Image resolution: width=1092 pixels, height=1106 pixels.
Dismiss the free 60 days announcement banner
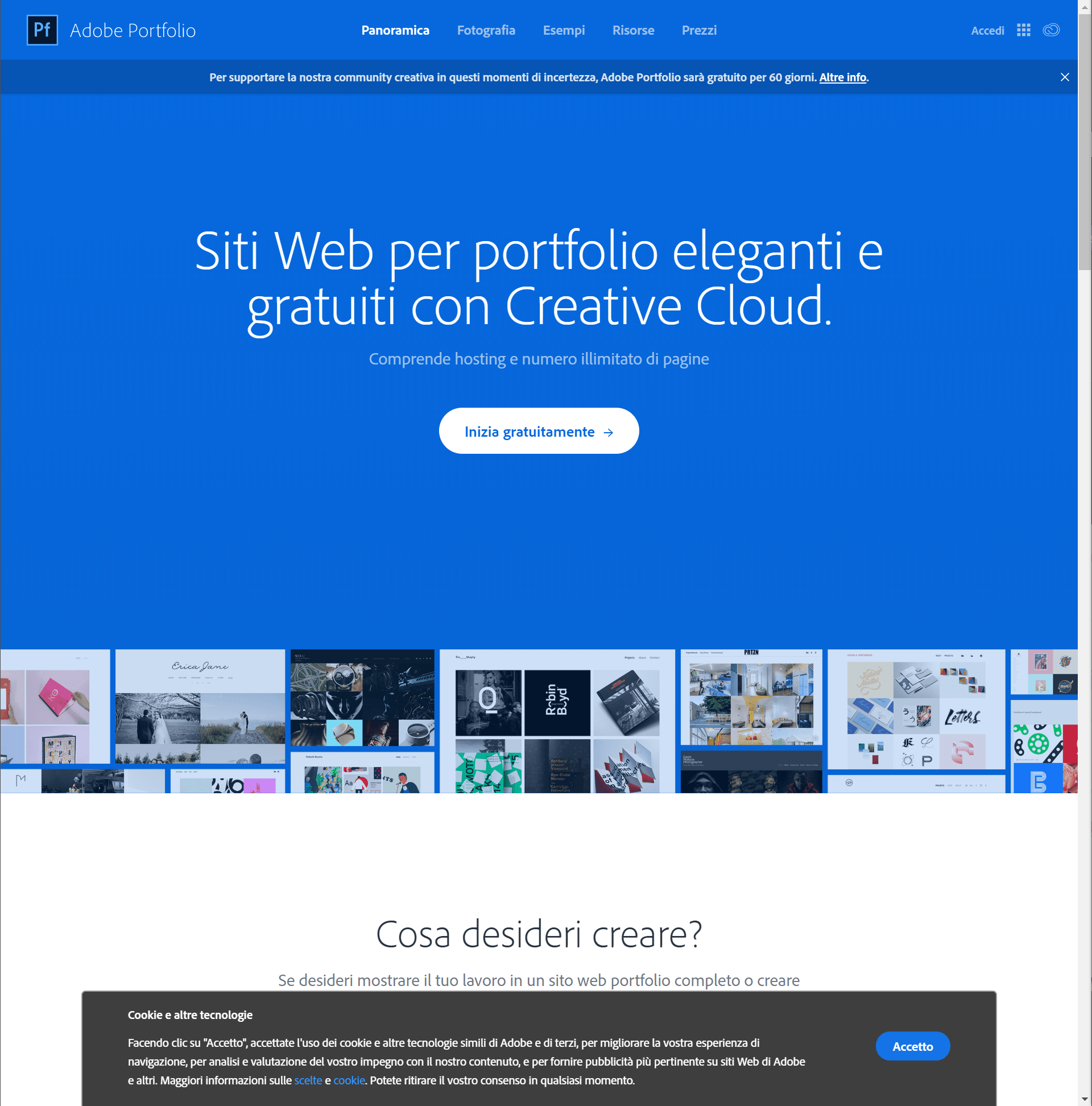point(1065,77)
